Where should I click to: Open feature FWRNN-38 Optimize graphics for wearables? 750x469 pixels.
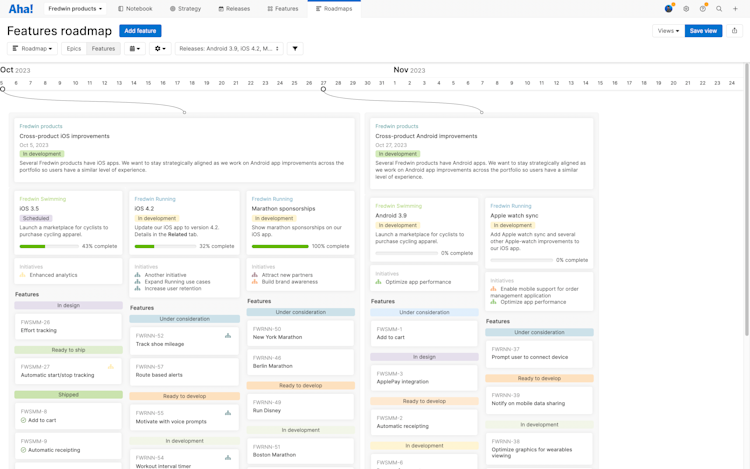click(x=539, y=448)
